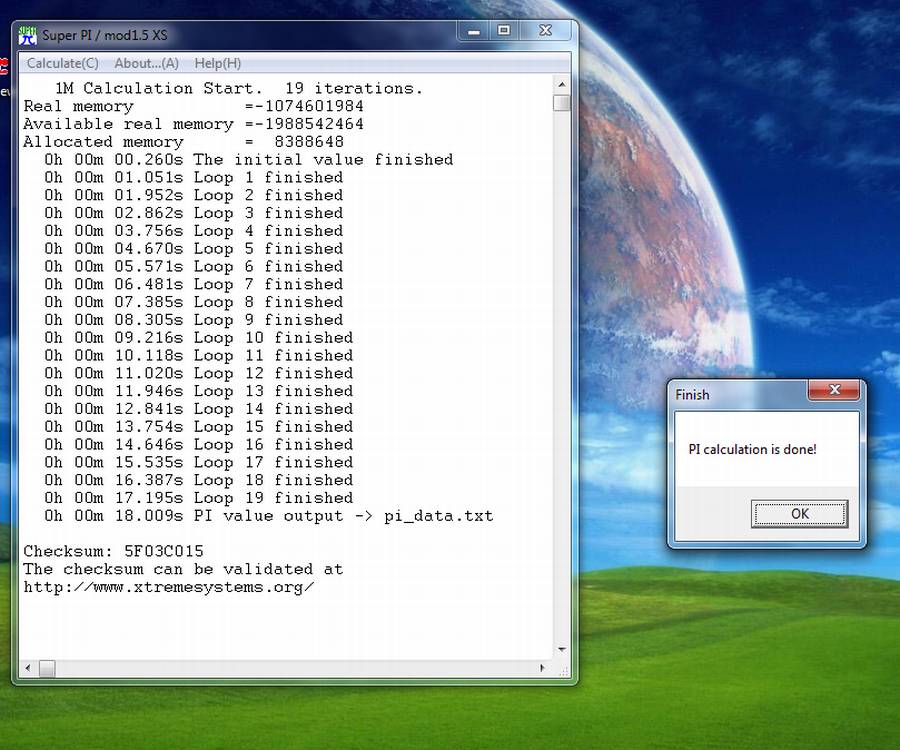Image resolution: width=900 pixels, height=750 pixels.
Task: Click the horizontal scrollbar thumb
Action: point(47,668)
